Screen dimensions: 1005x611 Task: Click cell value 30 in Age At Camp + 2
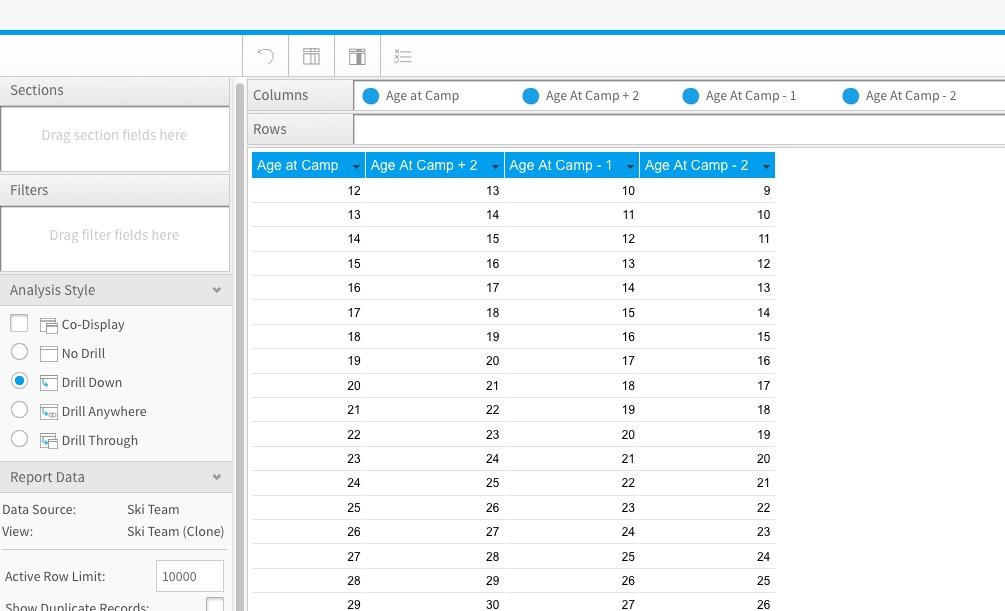click(492, 605)
